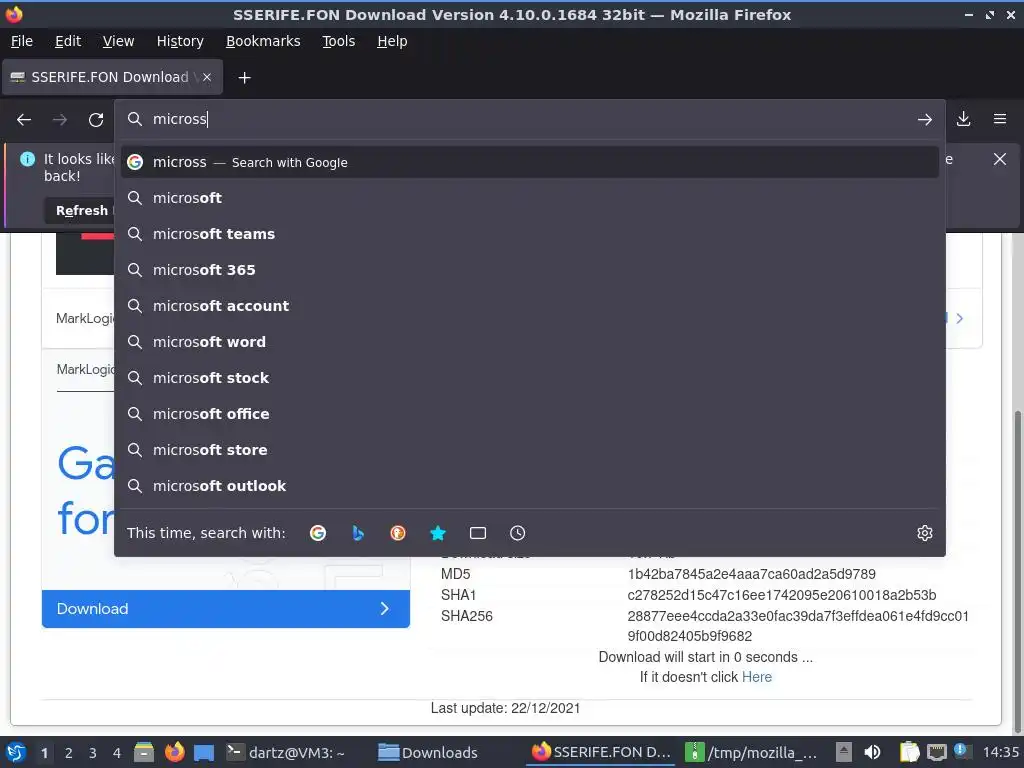Choose the 'microsoft 365' suggestion
This screenshot has height=768, width=1024.
click(x=530, y=270)
